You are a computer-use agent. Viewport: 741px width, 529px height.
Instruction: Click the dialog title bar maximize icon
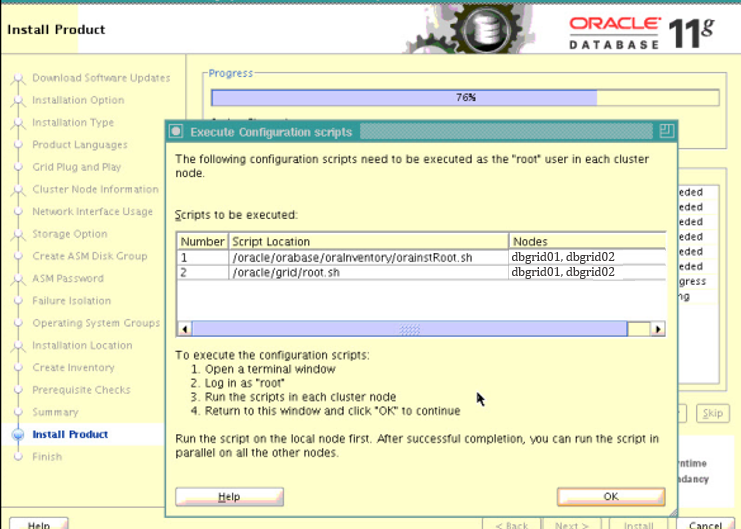(x=666, y=131)
